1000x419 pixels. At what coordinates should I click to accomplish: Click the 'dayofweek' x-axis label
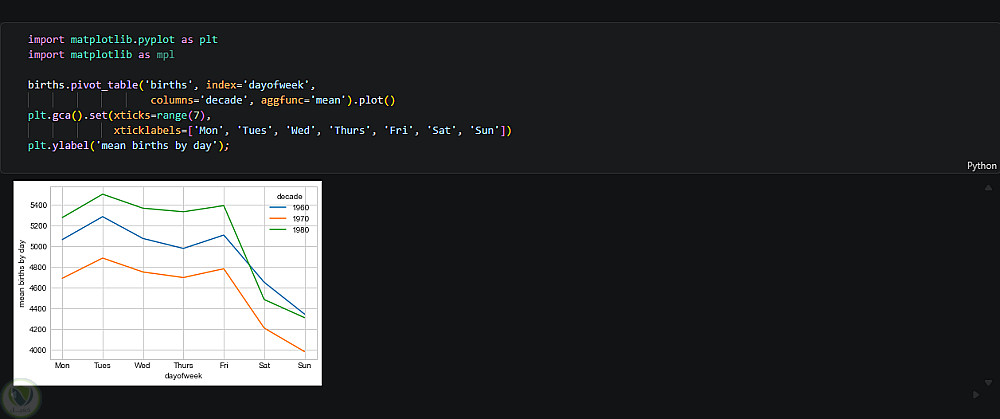(x=183, y=376)
